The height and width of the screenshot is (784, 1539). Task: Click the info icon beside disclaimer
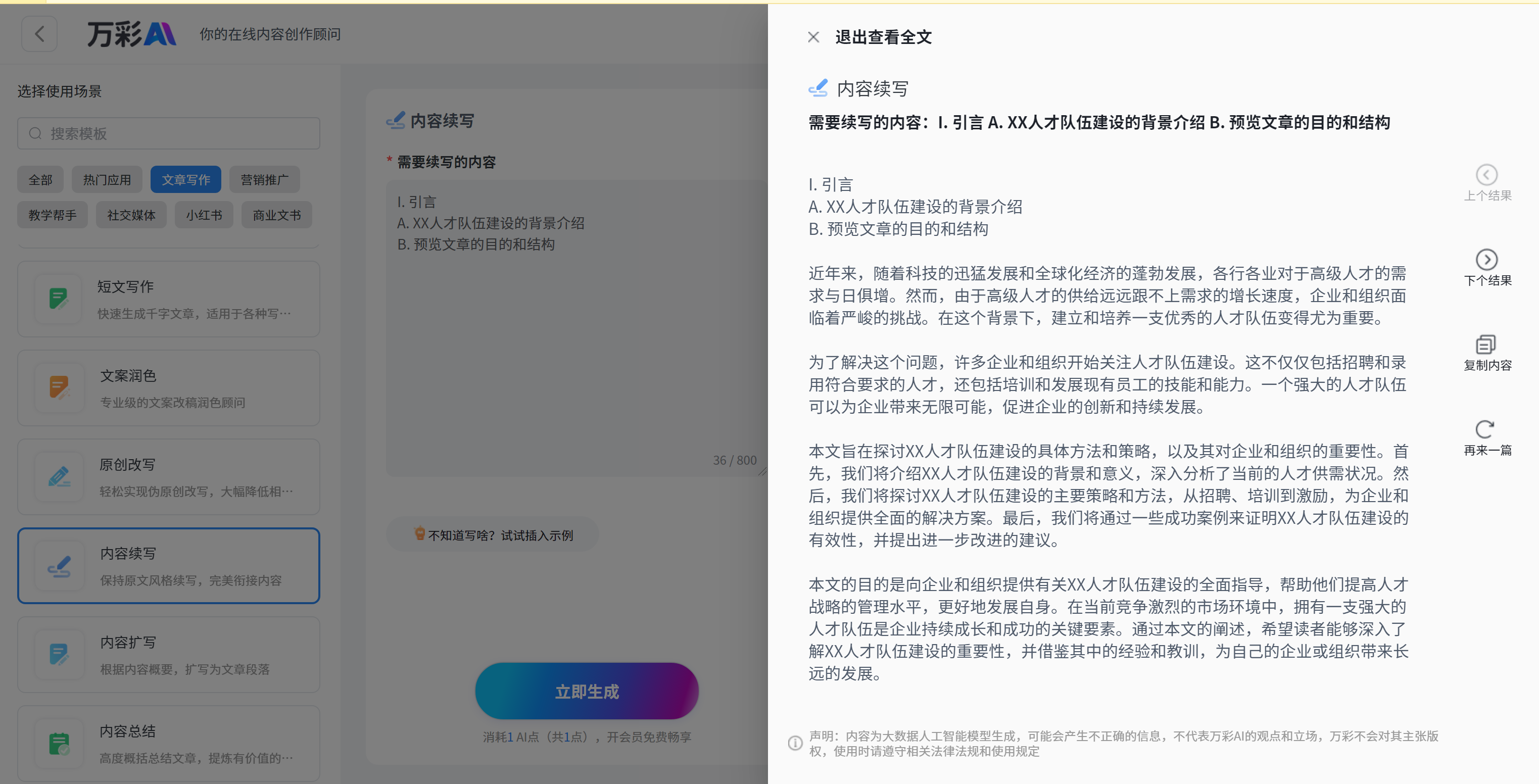point(795,743)
